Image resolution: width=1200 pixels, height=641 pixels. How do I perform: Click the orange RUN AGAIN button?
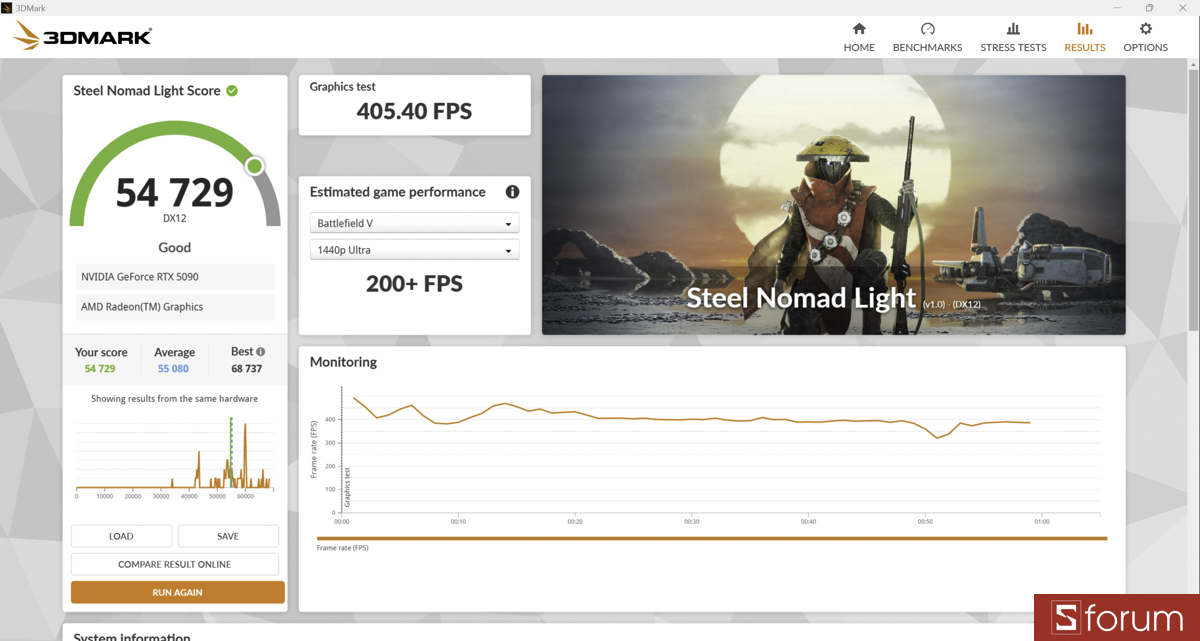(x=177, y=592)
